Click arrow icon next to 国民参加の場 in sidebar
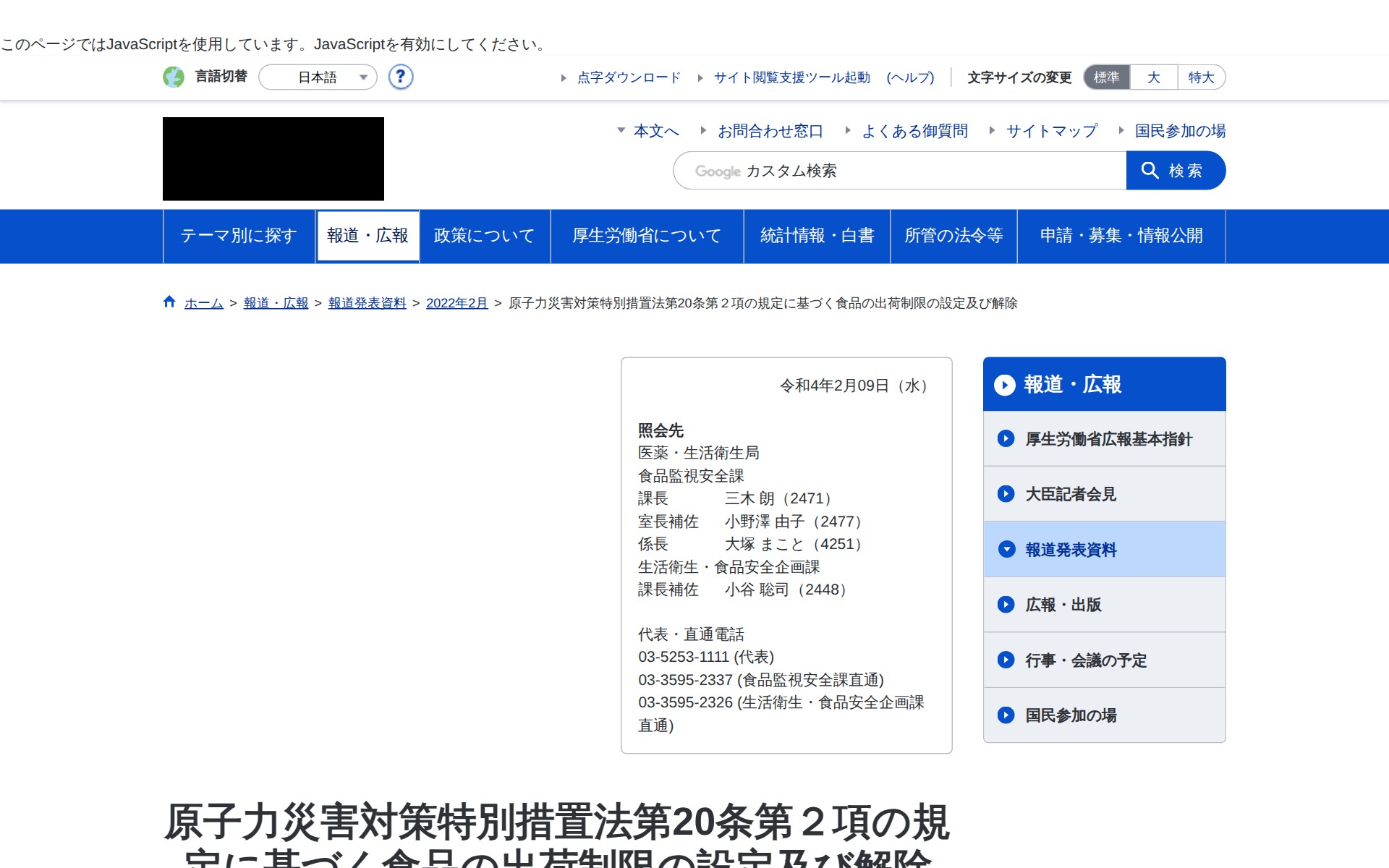The image size is (1389, 868). [1006, 715]
